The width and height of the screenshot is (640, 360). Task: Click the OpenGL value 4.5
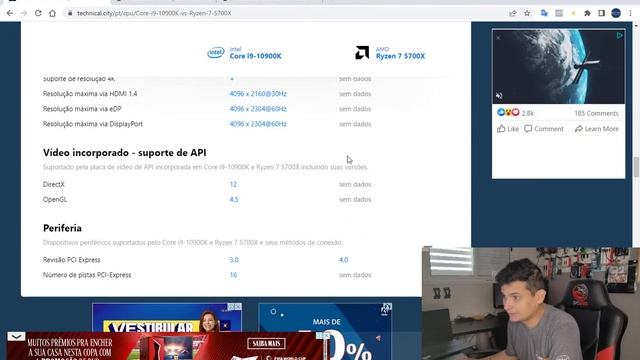234,200
